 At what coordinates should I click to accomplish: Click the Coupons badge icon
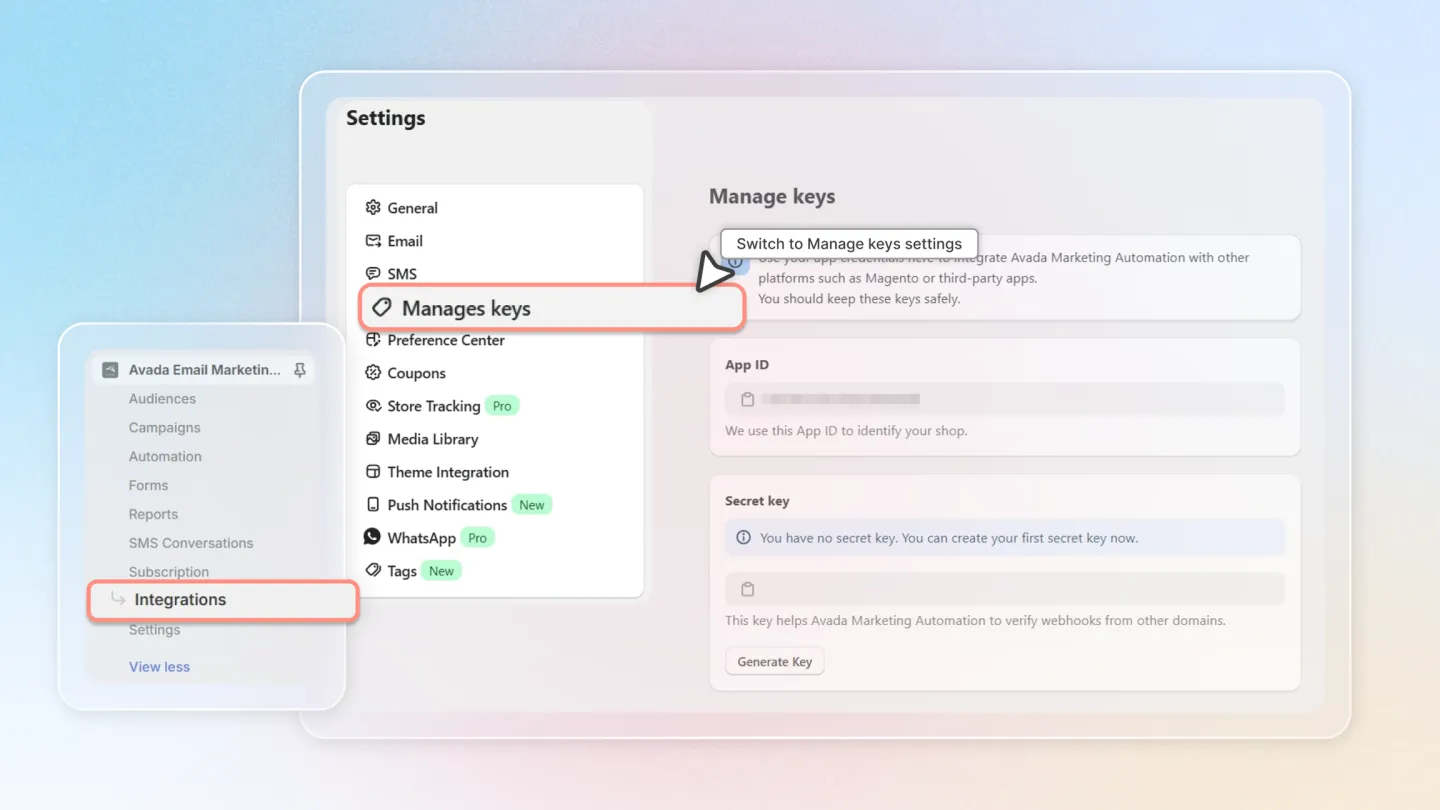[373, 373]
